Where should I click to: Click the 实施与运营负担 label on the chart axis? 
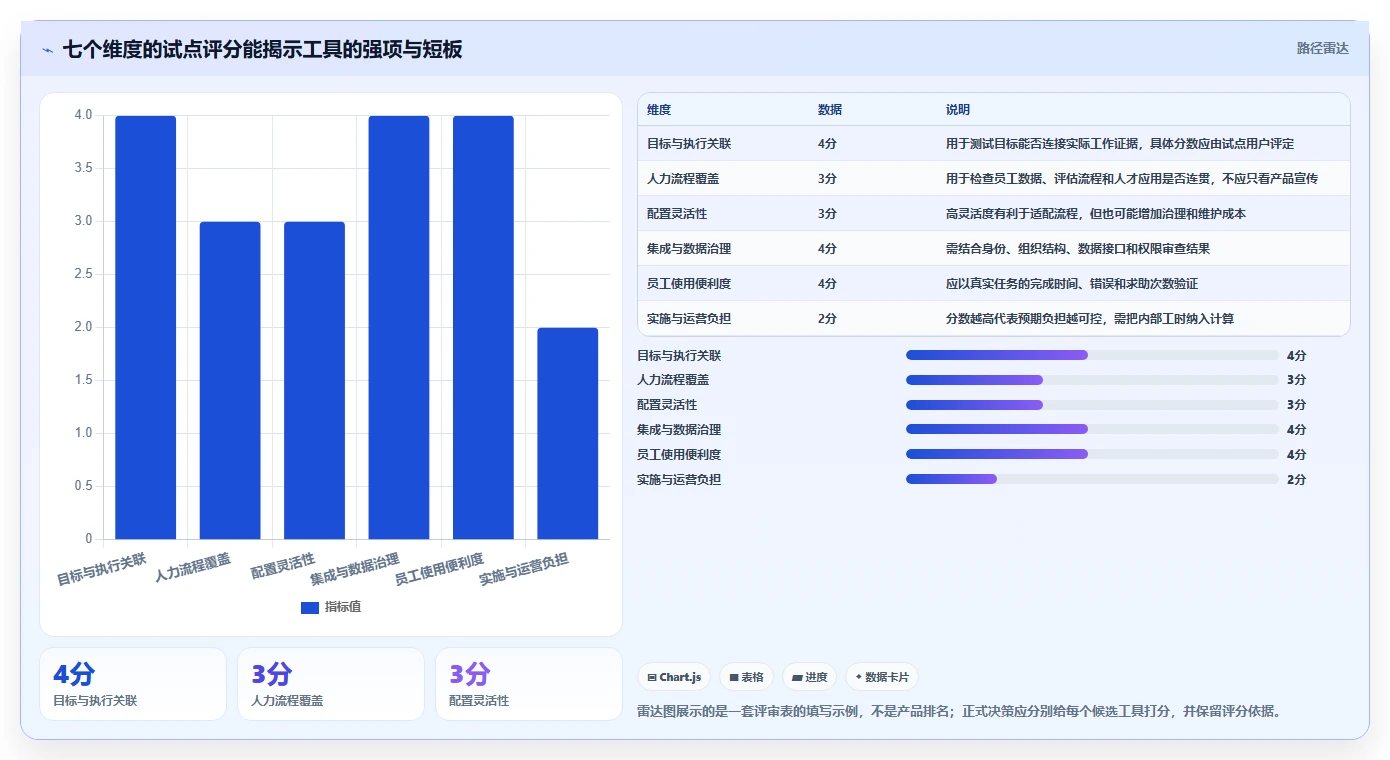click(524, 569)
